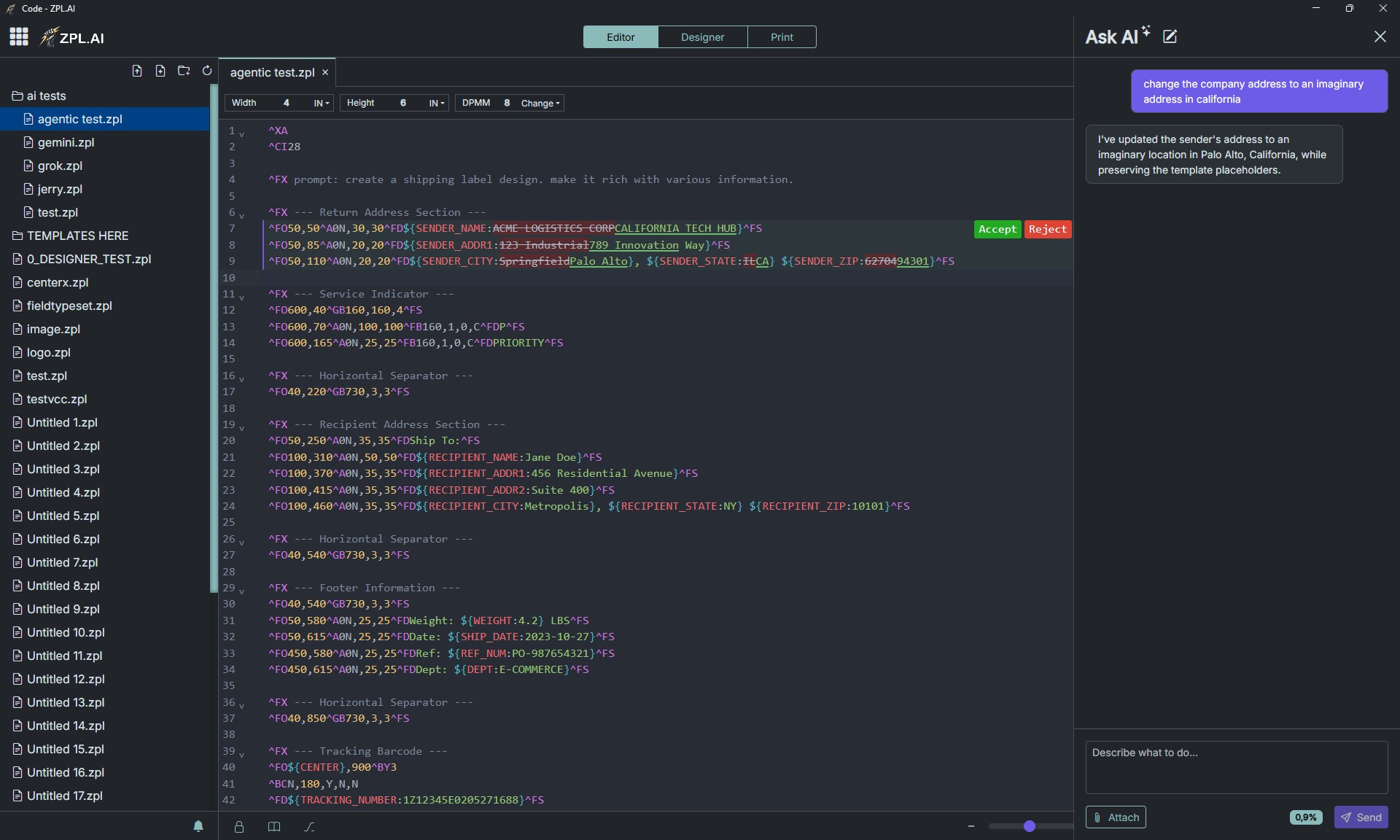Click the PRIORITY text on line 14

click(518, 343)
